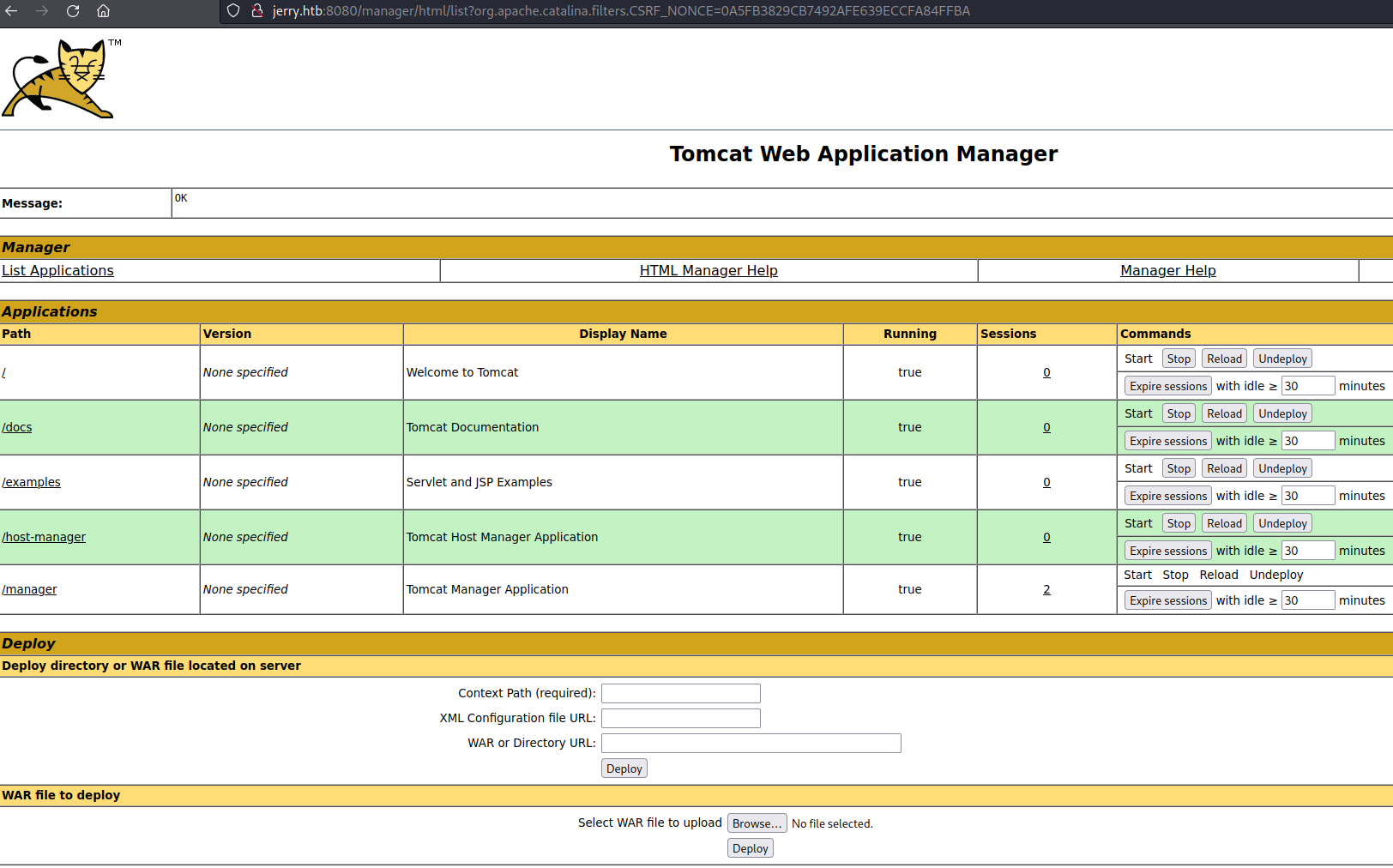This screenshot has height=868, width=1393.
Task: Click Servlet and JSP Examples display name
Action: [x=479, y=482]
